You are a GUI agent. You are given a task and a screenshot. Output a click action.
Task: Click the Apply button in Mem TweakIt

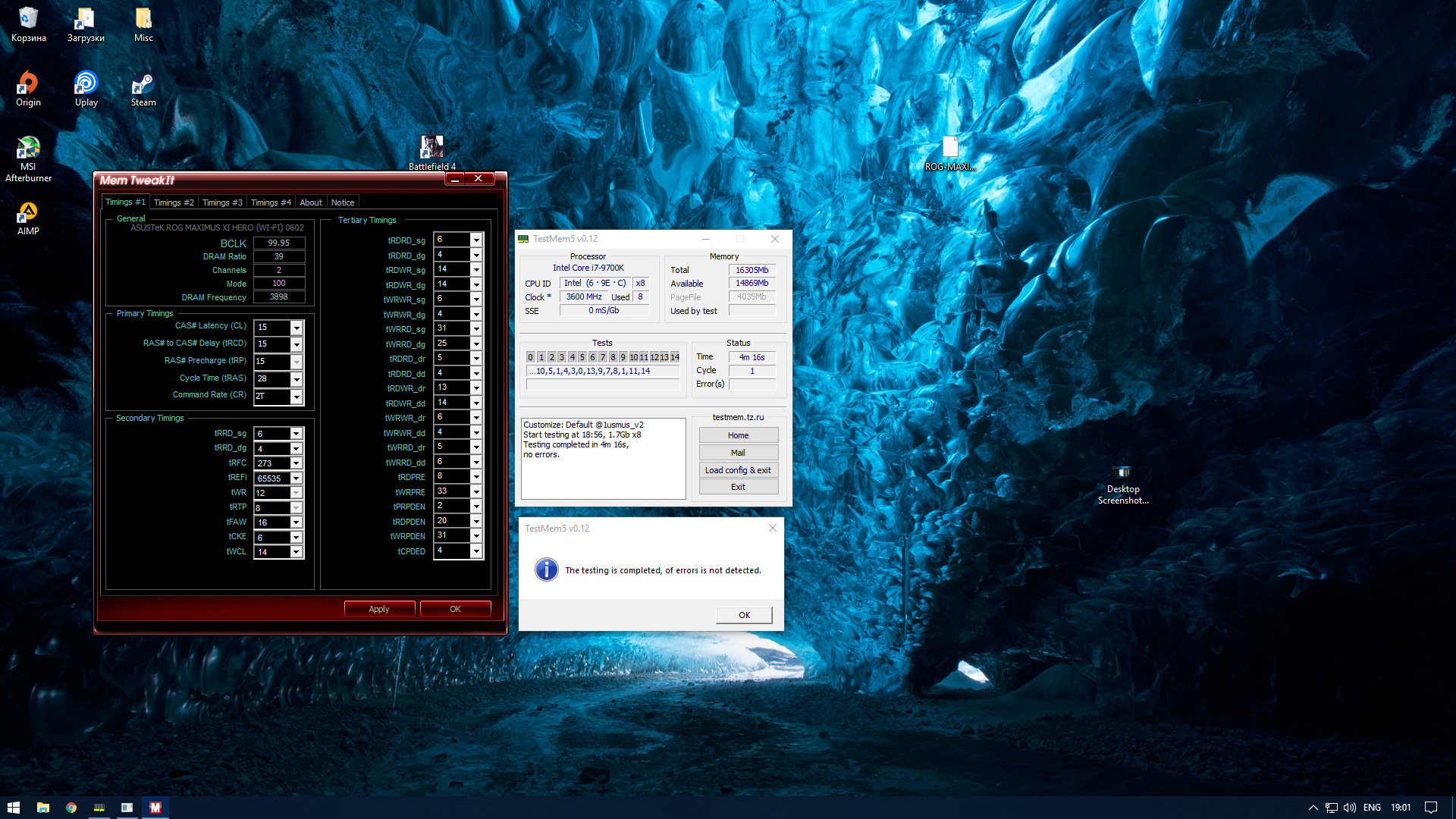click(379, 609)
